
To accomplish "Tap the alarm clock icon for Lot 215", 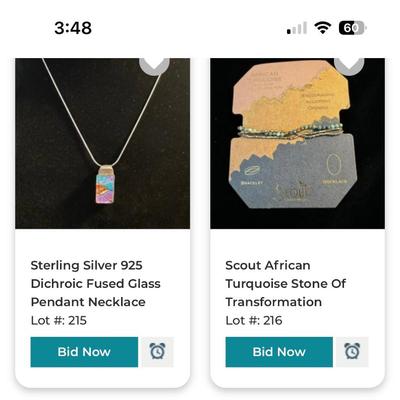I will pyautogui.click(x=157, y=352).
